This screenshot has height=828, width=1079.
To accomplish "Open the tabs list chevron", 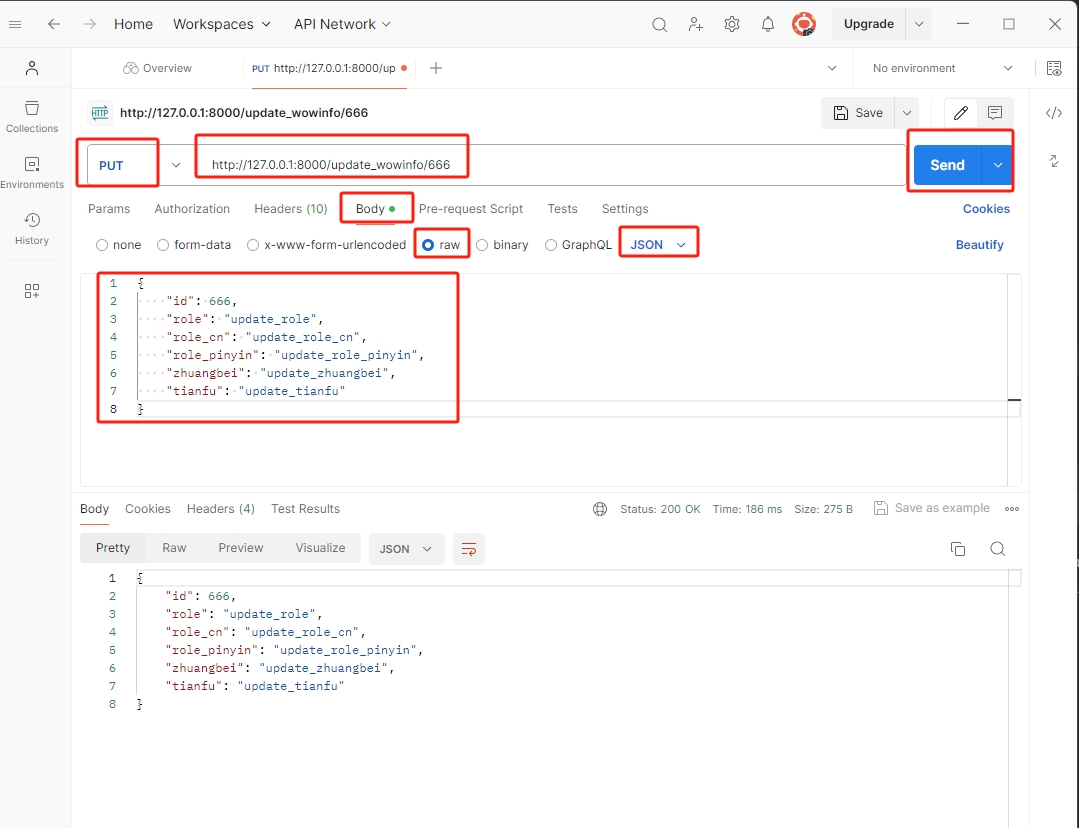I will click(832, 68).
